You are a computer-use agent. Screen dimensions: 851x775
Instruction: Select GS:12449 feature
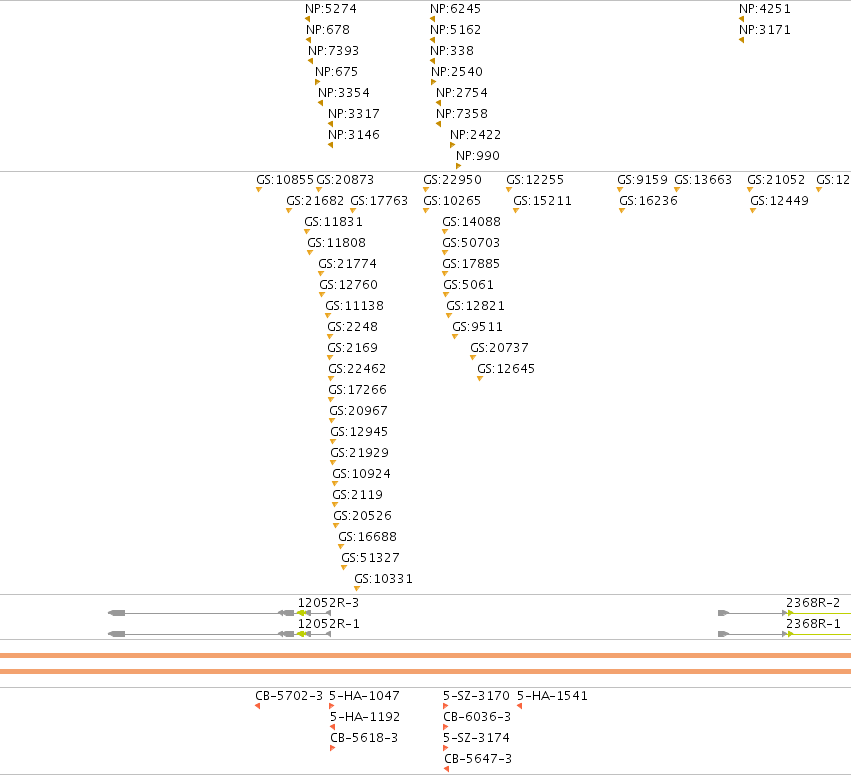779,201
